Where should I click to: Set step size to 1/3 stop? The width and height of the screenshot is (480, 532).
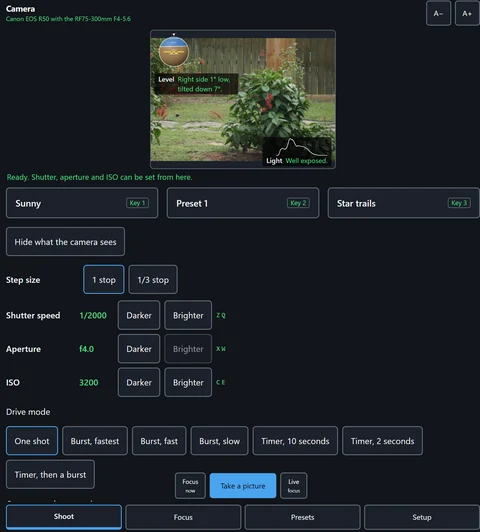153,280
